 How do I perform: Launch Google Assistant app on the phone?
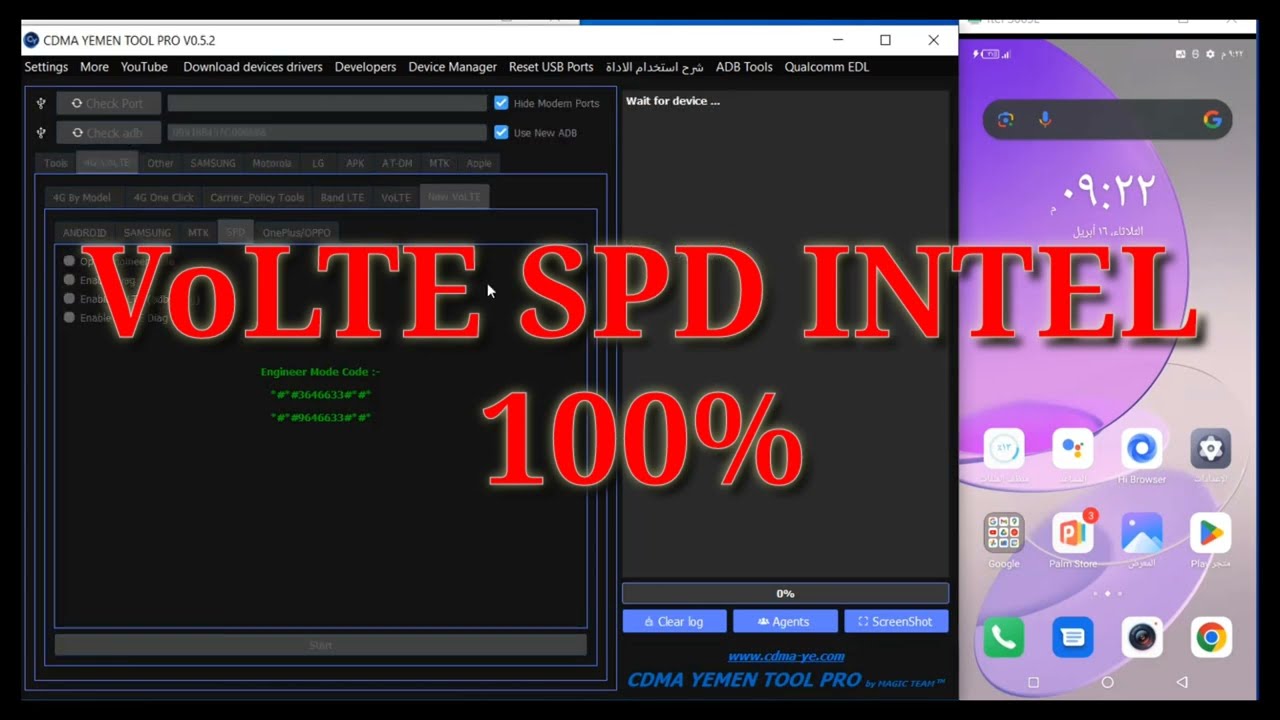point(1072,448)
